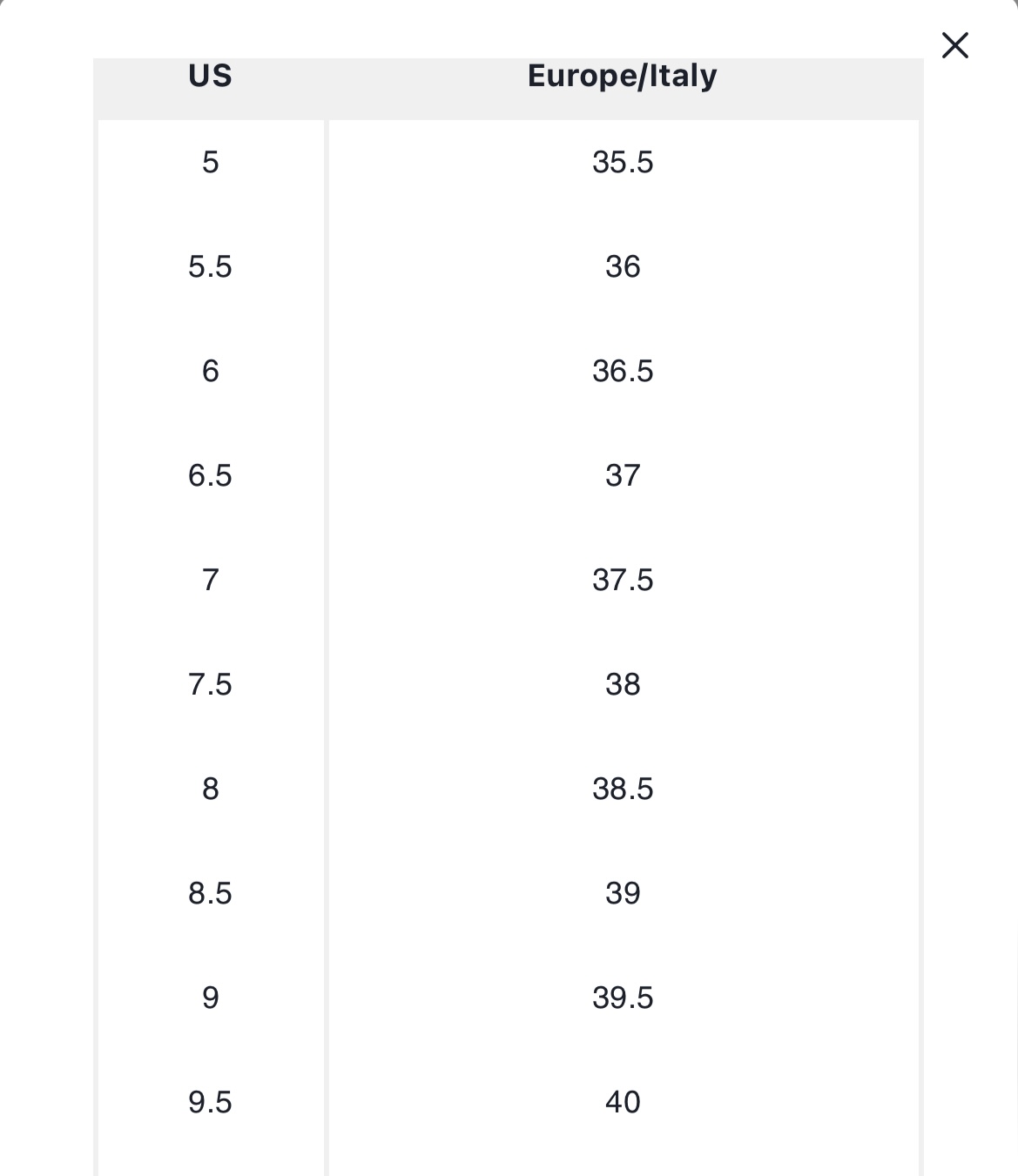Select US size 5.5 cell
The height and width of the screenshot is (1176, 1018).
tap(211, 266)
